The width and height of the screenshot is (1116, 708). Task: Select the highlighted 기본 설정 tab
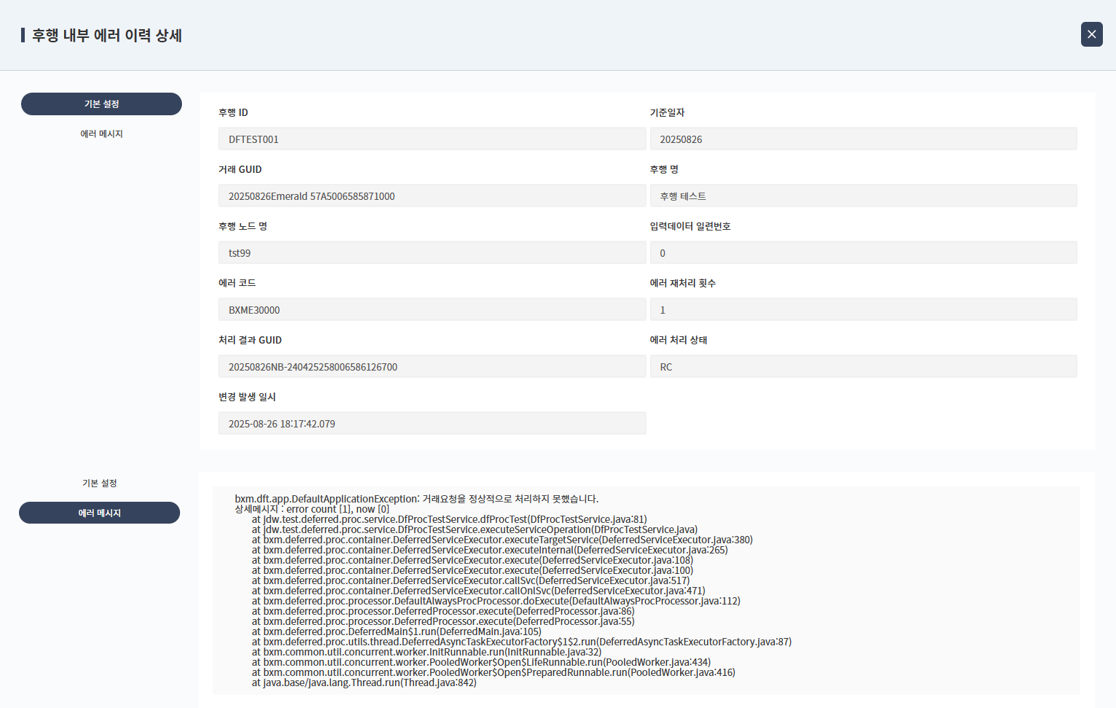[101, 104]
